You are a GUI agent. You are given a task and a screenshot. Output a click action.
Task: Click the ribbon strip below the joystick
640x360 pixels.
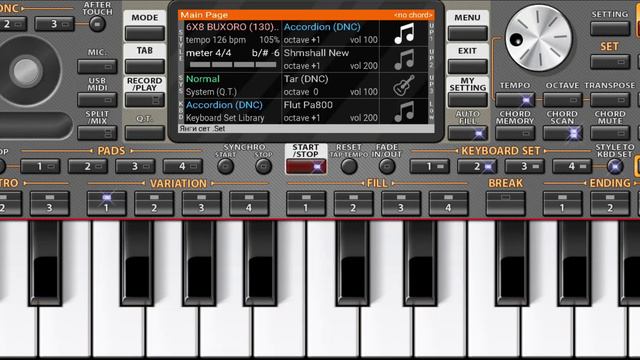[36, 125]
